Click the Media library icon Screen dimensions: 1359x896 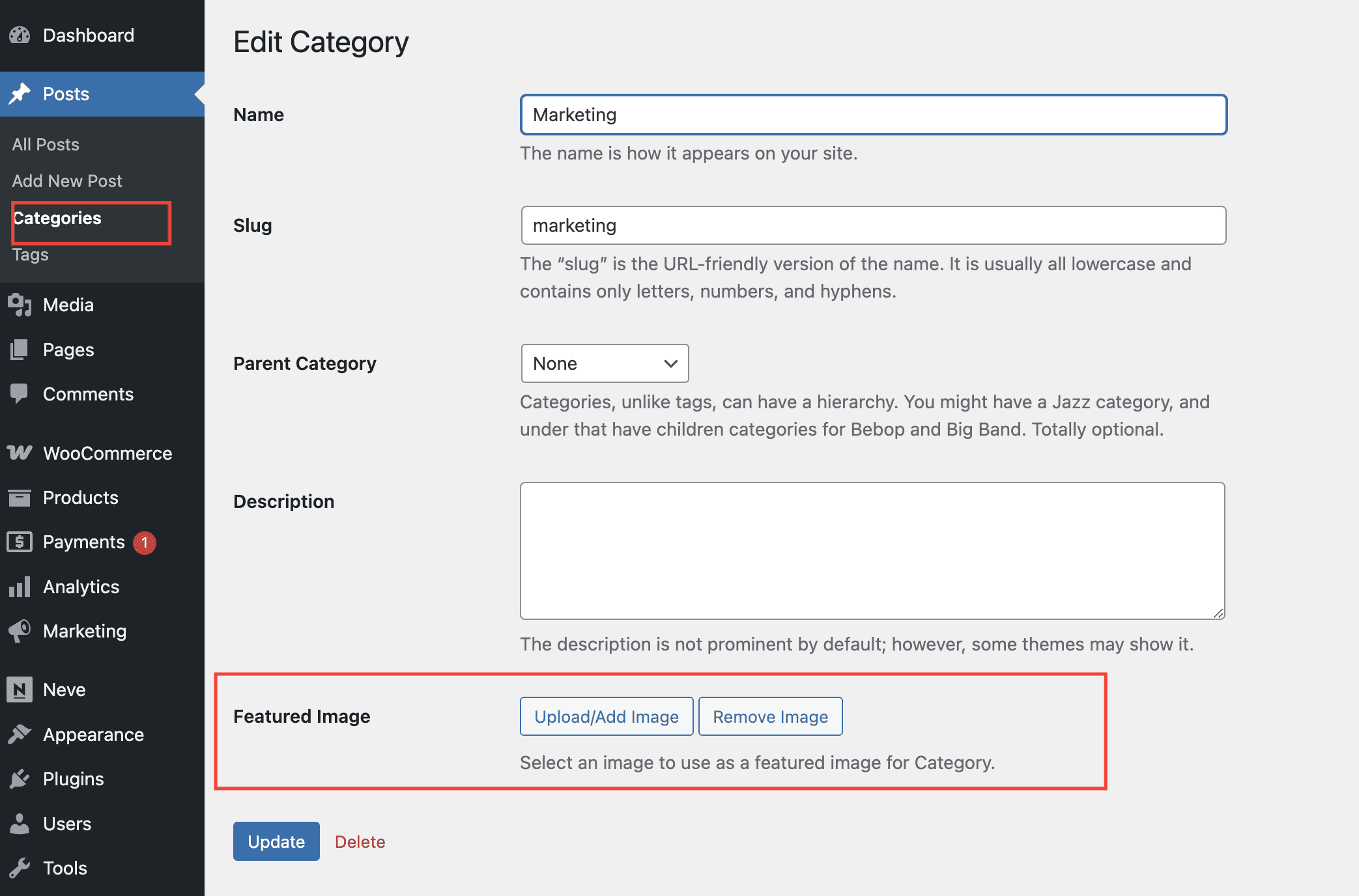pyautogui.click(x=20, y=305)
